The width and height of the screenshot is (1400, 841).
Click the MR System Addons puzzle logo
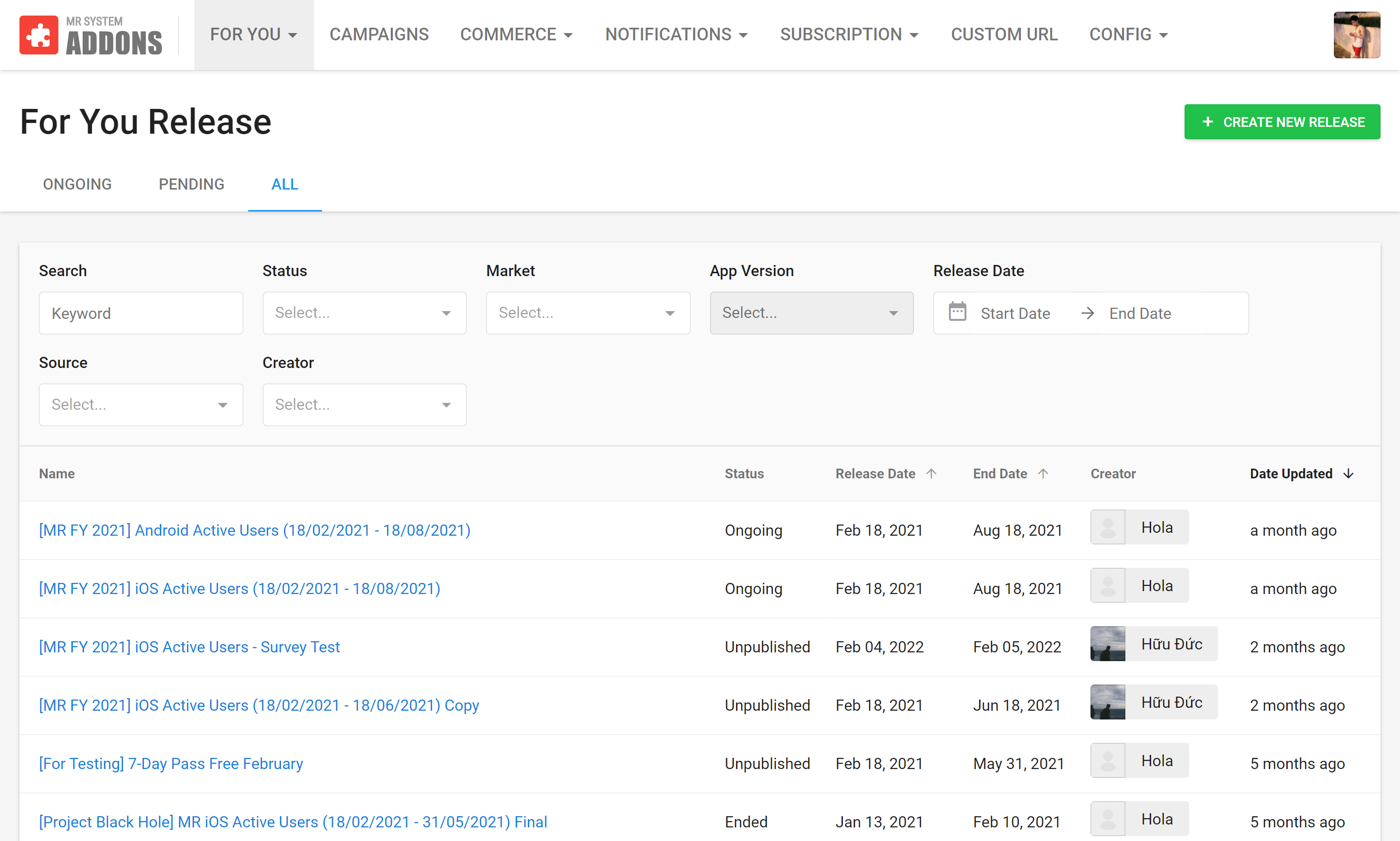click(38, 35)
